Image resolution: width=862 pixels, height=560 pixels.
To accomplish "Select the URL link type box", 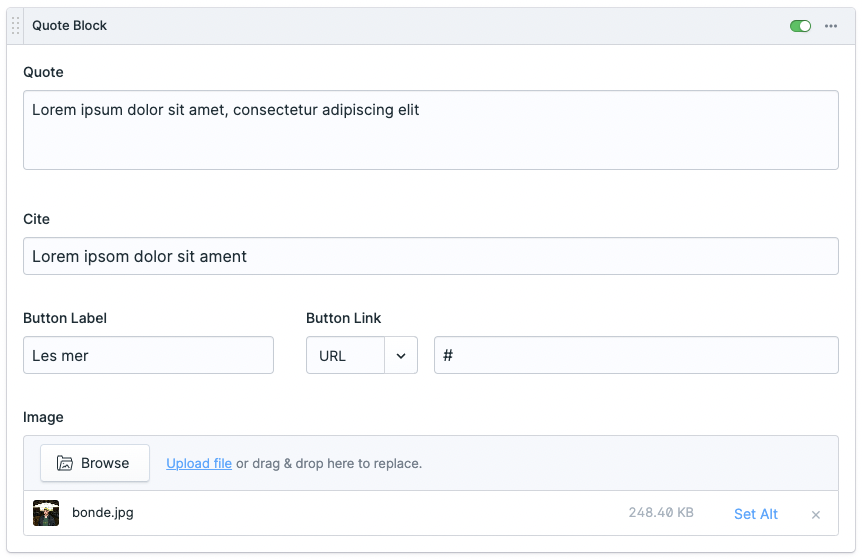I will point(345,356).
